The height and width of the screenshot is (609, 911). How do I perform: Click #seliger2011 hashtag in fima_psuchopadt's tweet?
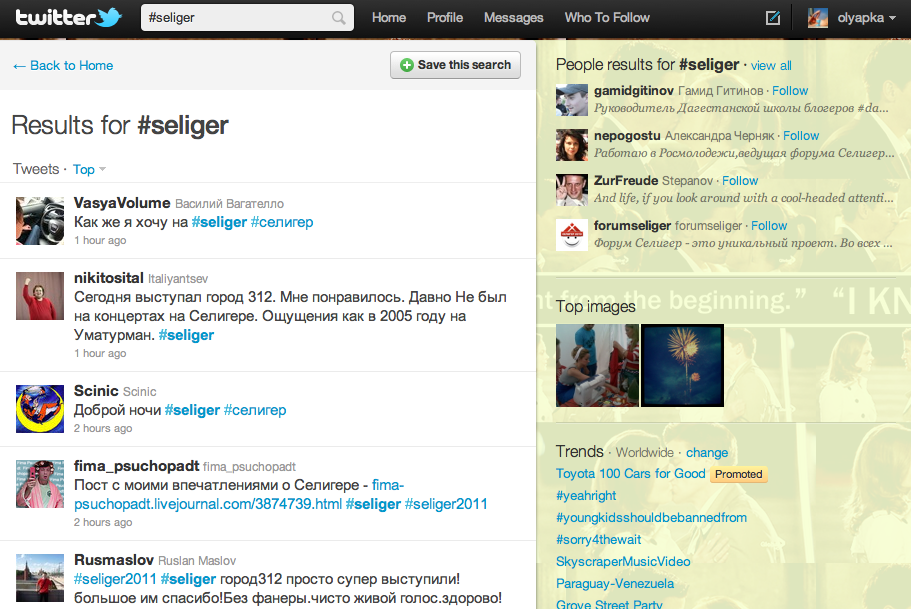pyautogui.click(x=446, y=504)
